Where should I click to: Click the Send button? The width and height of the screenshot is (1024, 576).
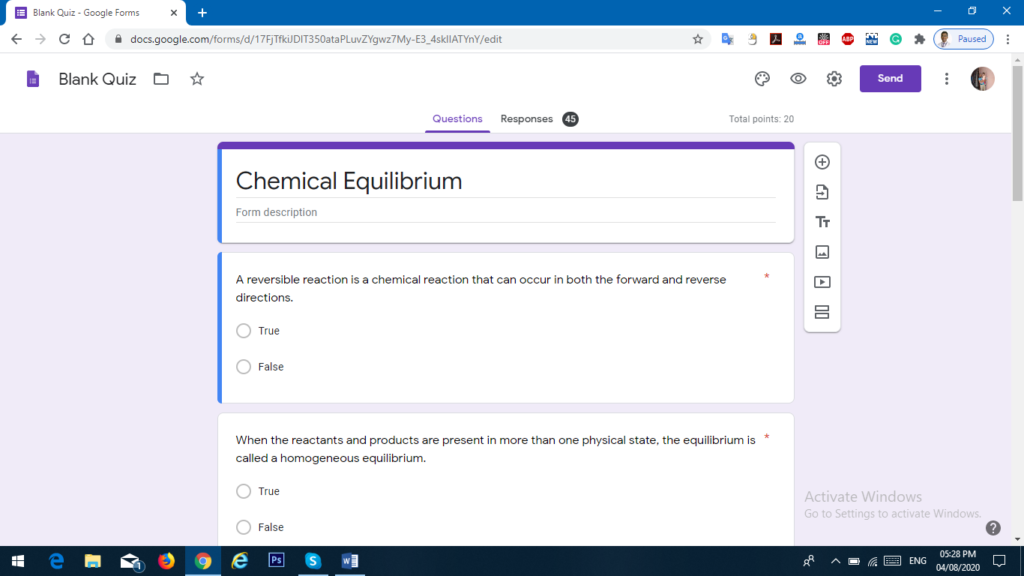coord(890,78)
